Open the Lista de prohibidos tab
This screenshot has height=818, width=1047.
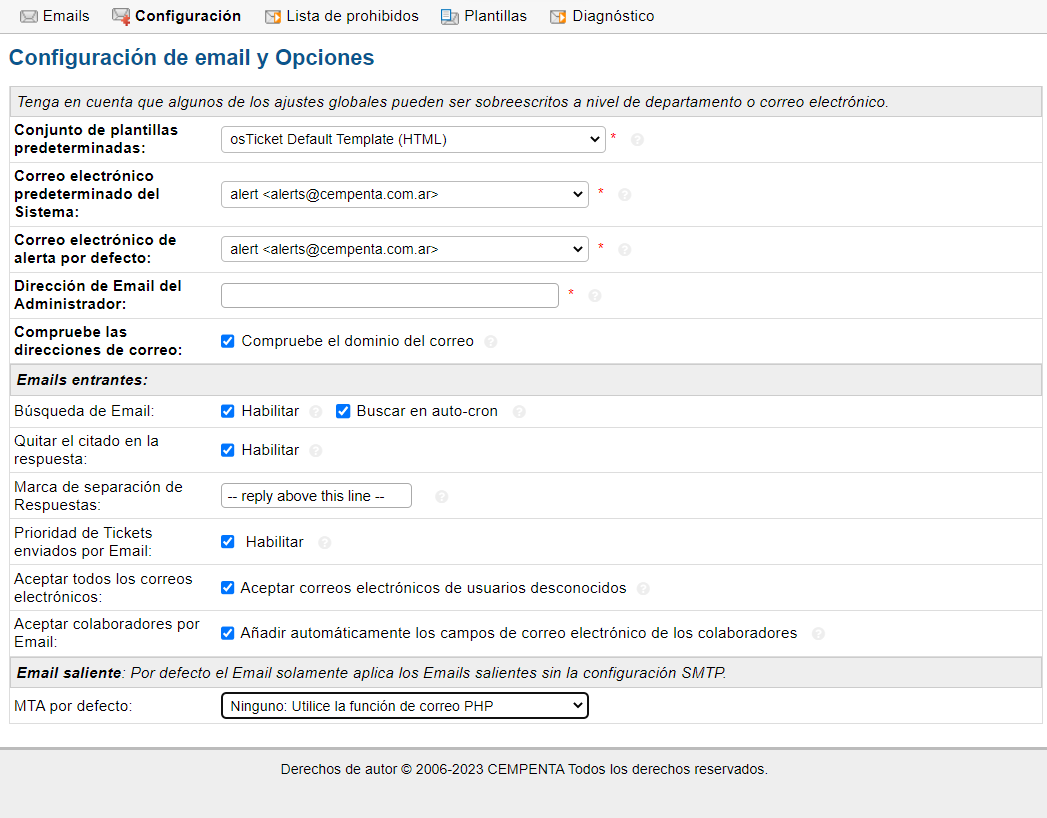pos(341,16)
